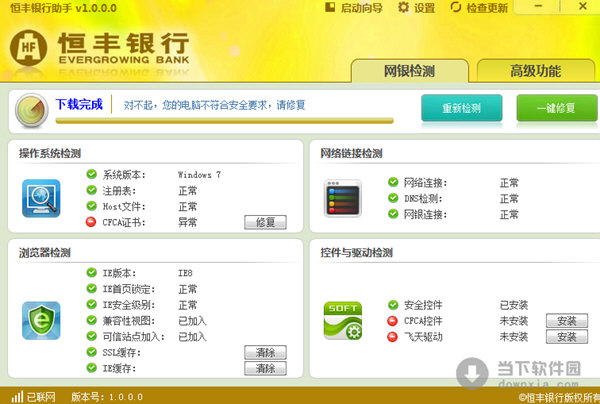Click green check icon beside Host文件
The height and width of the screenshot is (404, 600).
[91, 206]
